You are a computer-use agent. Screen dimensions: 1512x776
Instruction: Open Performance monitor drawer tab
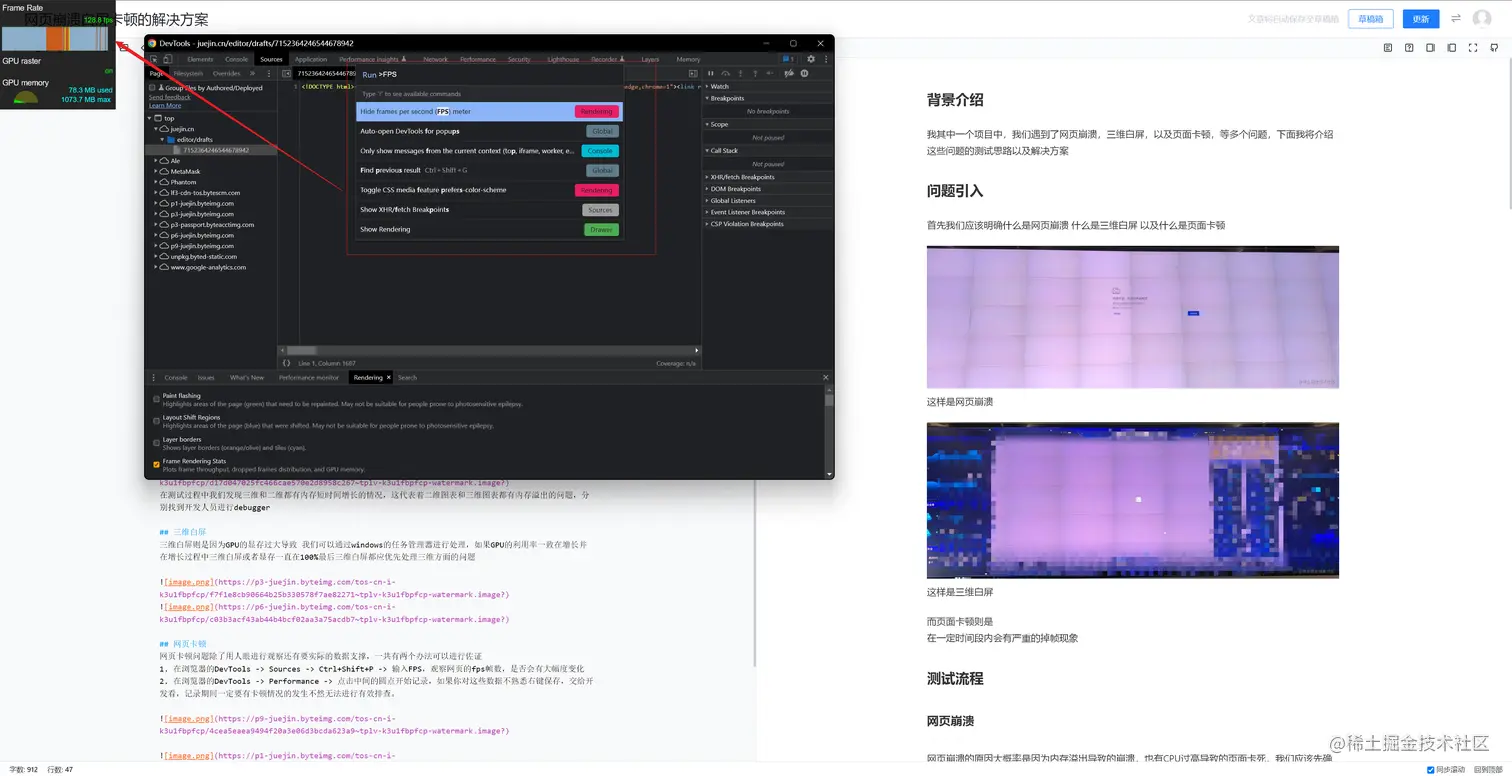(x=309, y=378)
